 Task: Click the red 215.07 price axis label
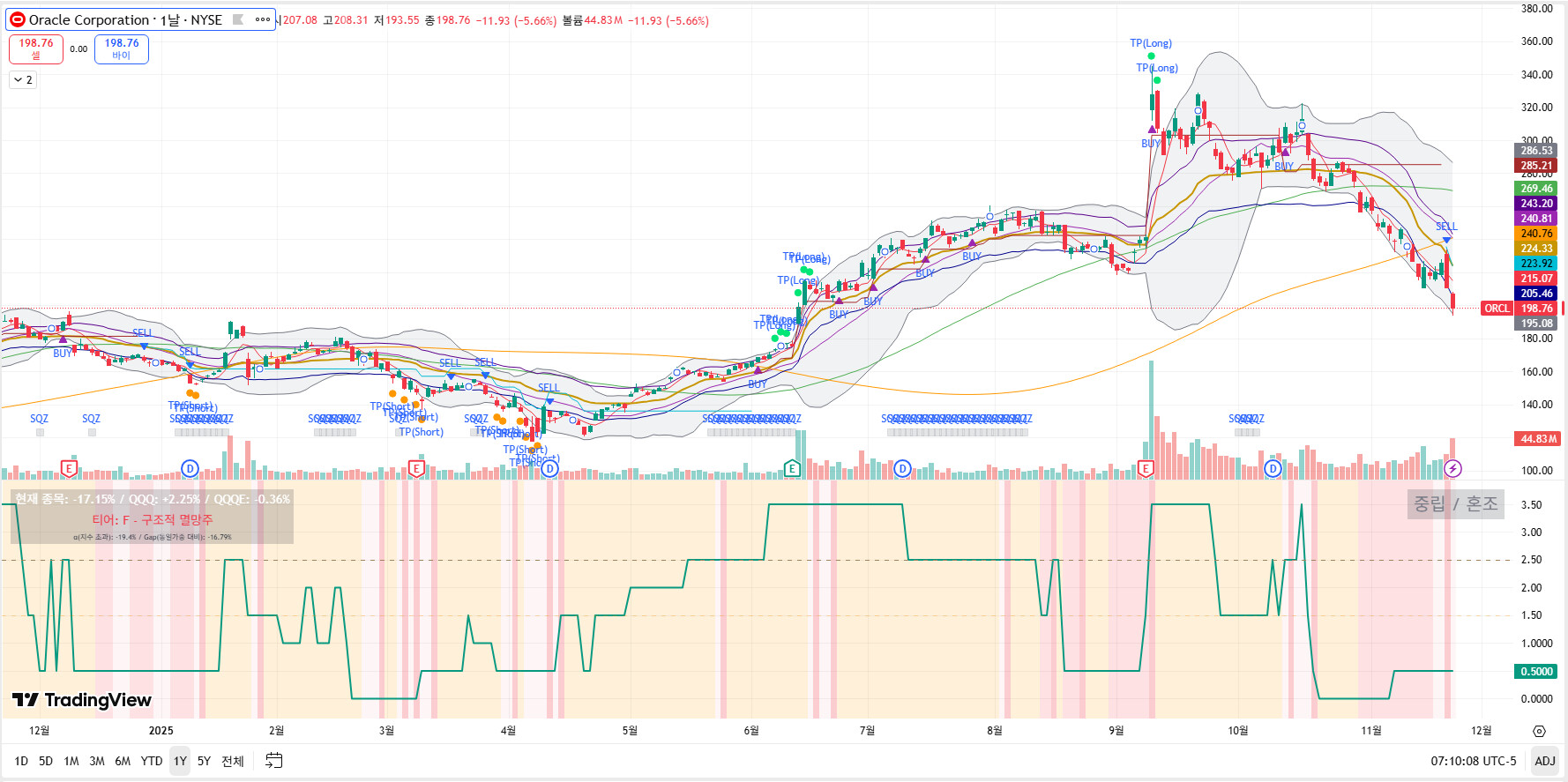tap(1536, 279)
